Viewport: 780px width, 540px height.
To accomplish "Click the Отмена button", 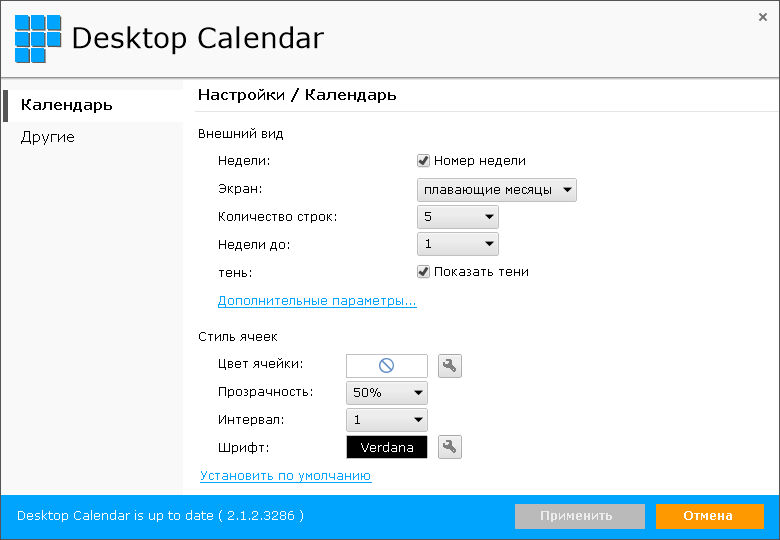I will (710, 516).
